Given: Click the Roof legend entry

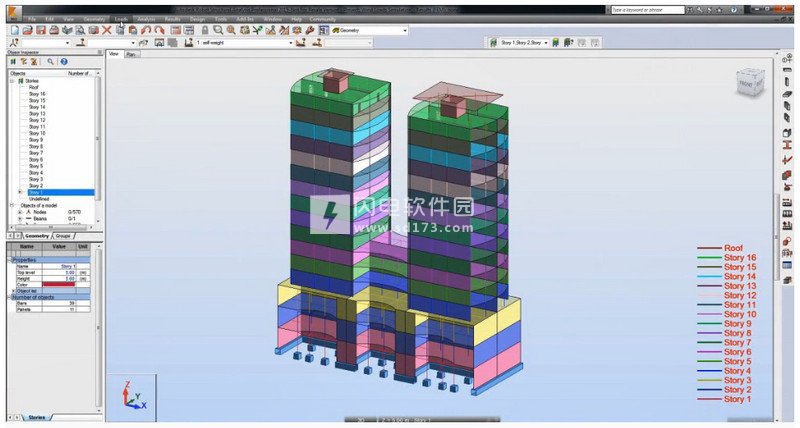Looking at the screenshot, I should [720, 248].
